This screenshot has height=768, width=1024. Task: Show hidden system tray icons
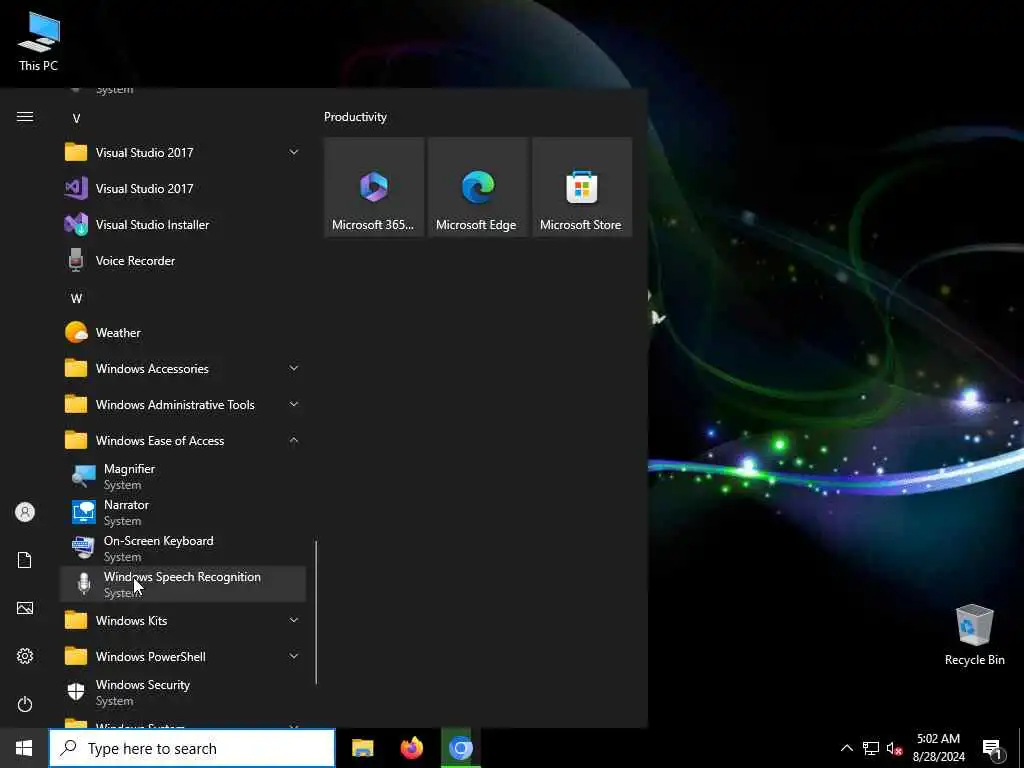[x=846, y=748]
